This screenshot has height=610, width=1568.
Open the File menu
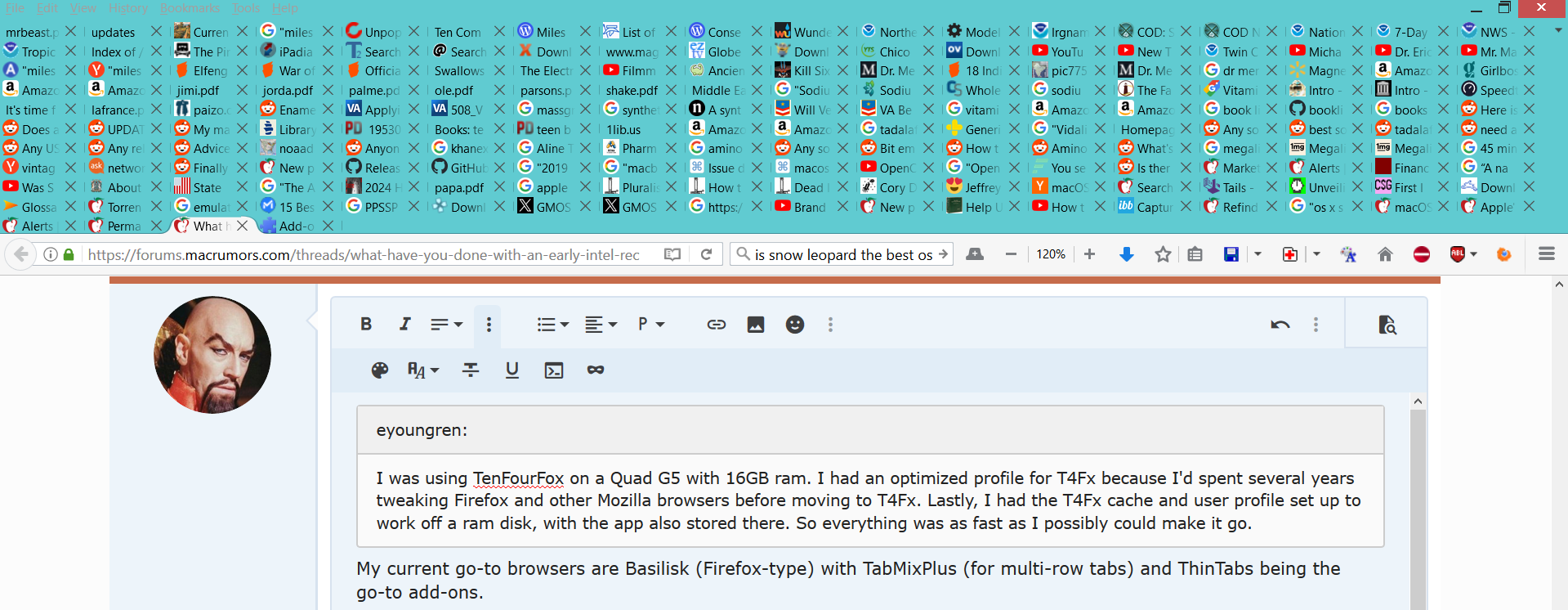point(15,8)
